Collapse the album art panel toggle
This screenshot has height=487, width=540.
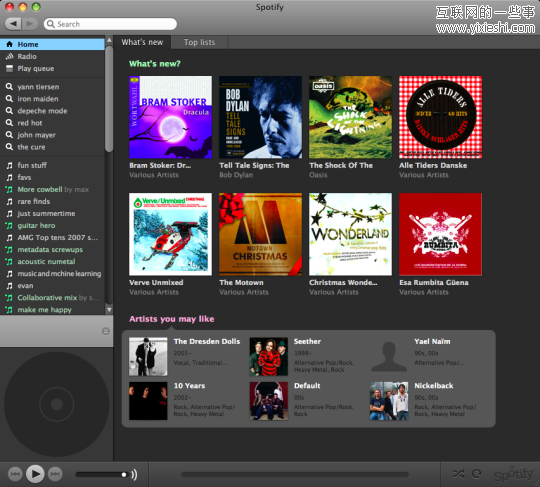(106, 331)
